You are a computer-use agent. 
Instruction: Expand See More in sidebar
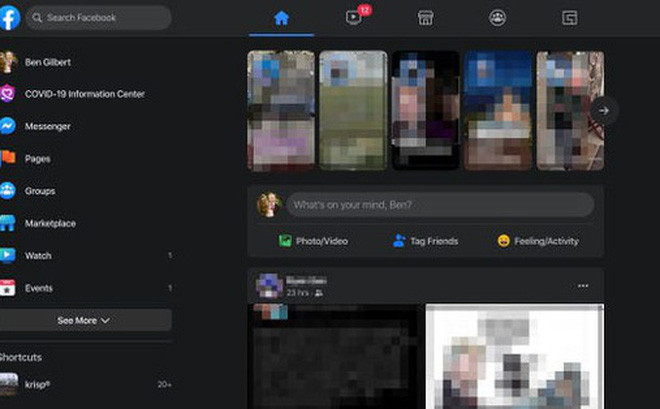point(86,320)
